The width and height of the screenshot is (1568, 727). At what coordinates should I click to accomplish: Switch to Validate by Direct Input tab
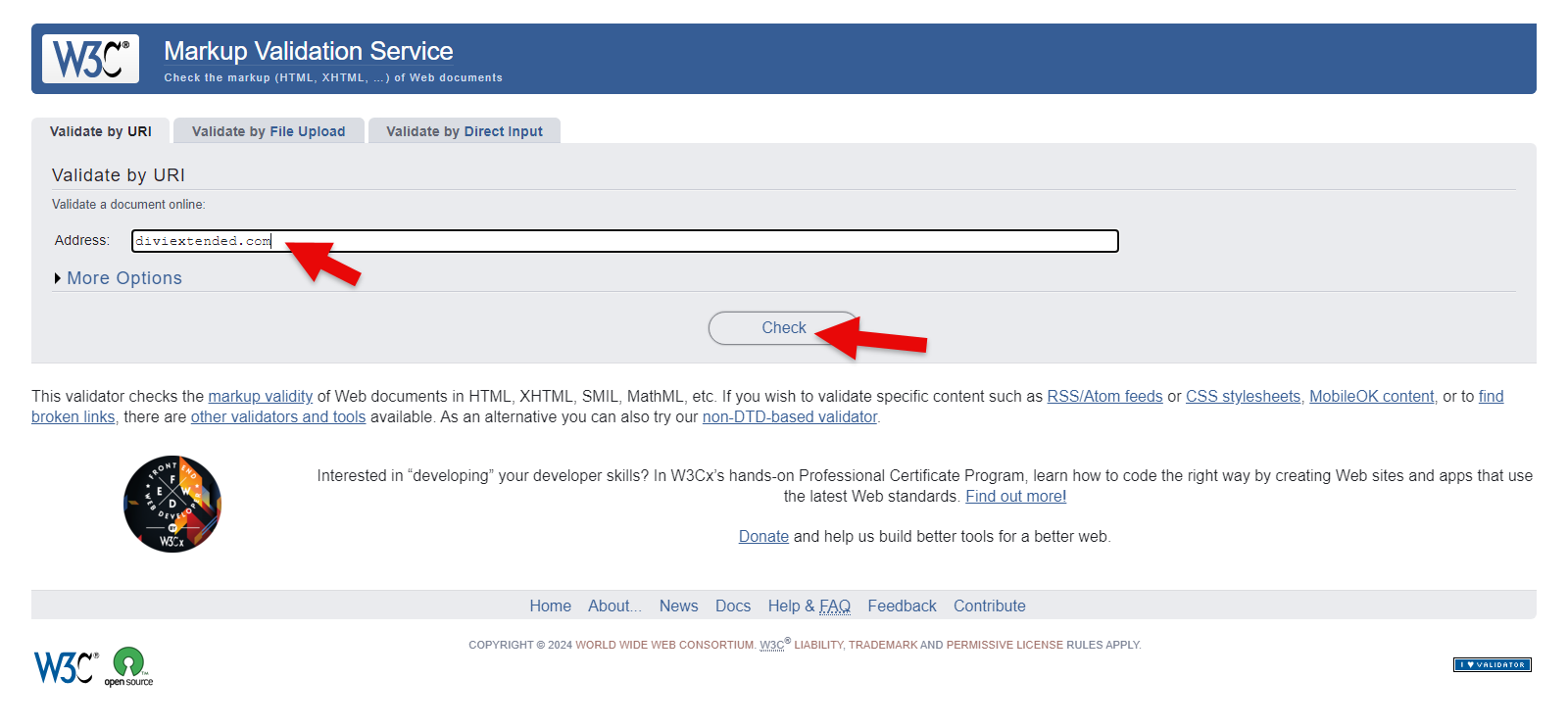tap(465, 131)
